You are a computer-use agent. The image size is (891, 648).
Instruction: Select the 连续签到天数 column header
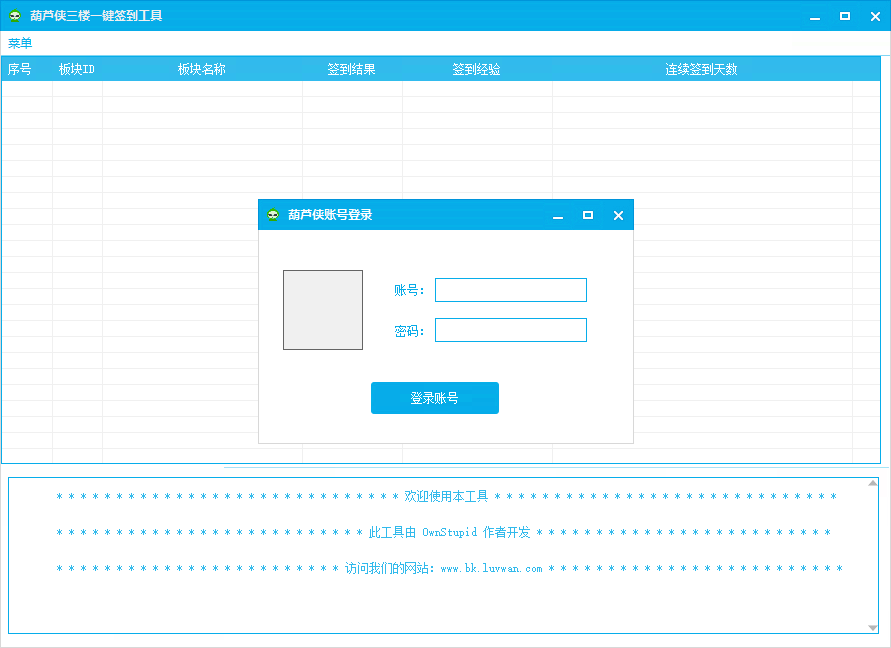click(702, 69)
